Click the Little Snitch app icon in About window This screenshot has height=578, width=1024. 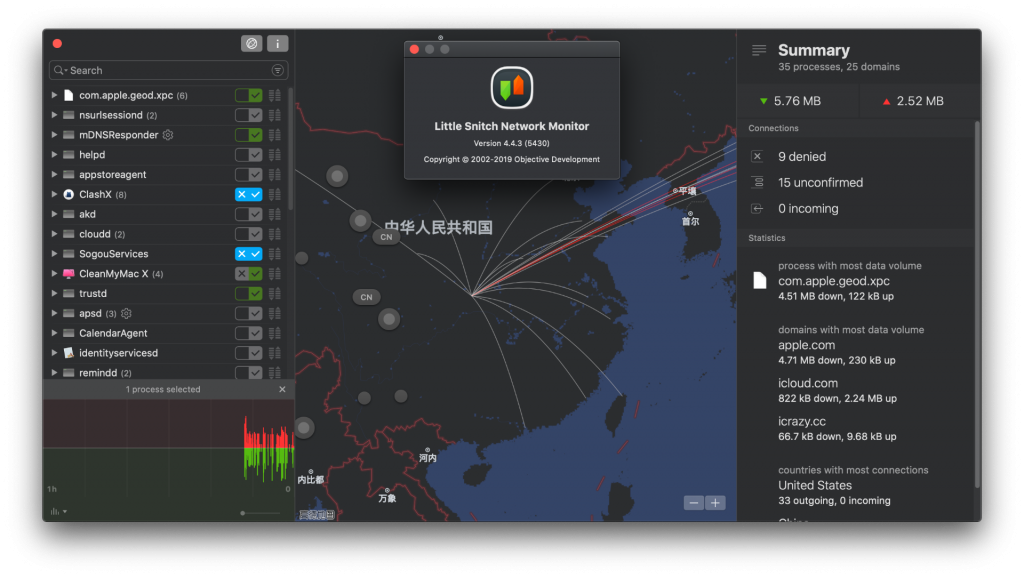(x=512, y=88)
